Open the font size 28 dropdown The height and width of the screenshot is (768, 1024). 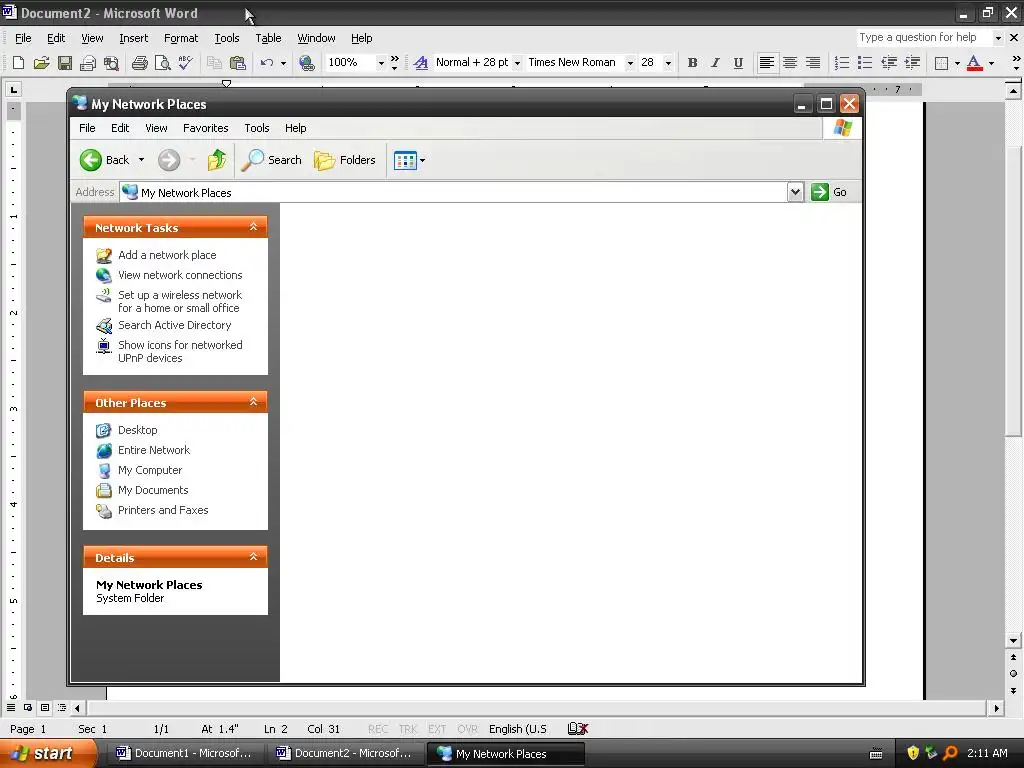tap(668, 63)
